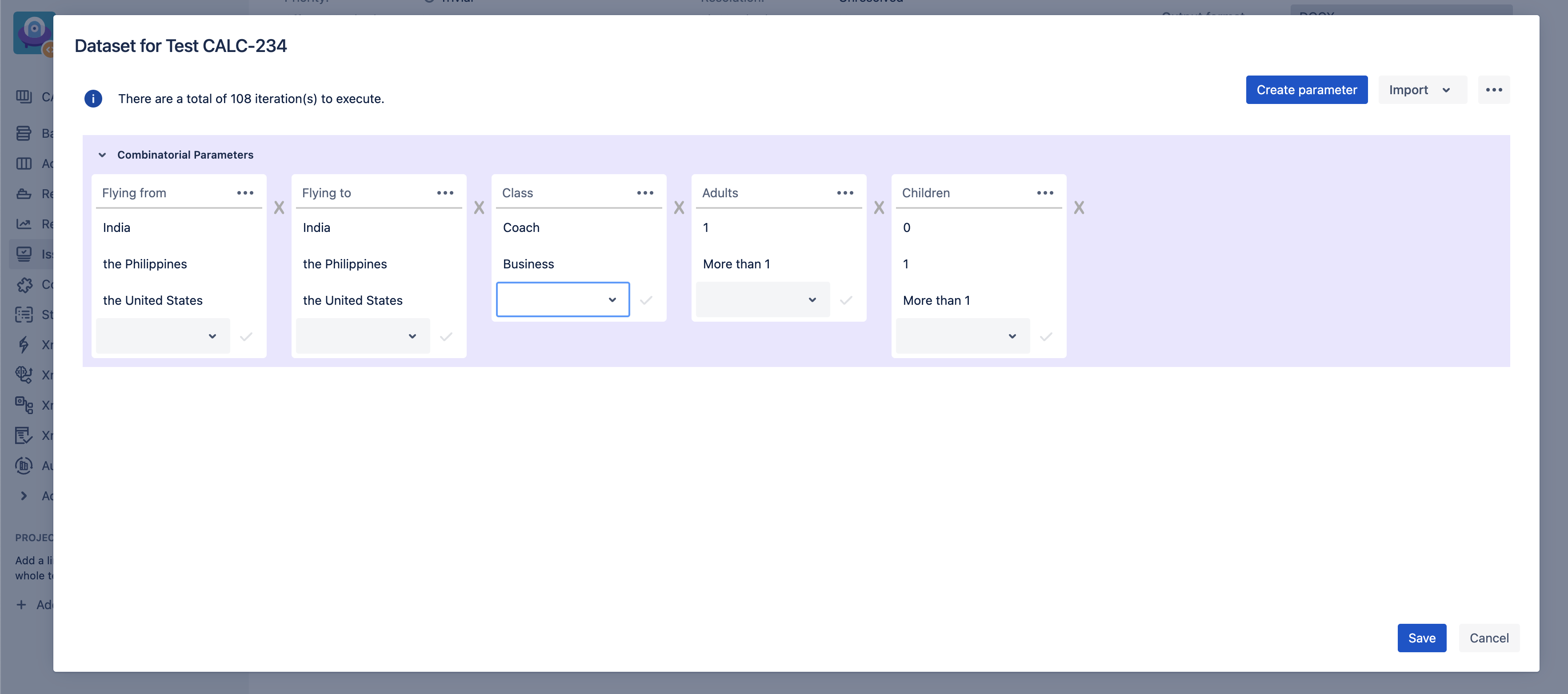
Task: Cancel the dataset dialog
Action: 1489,638
